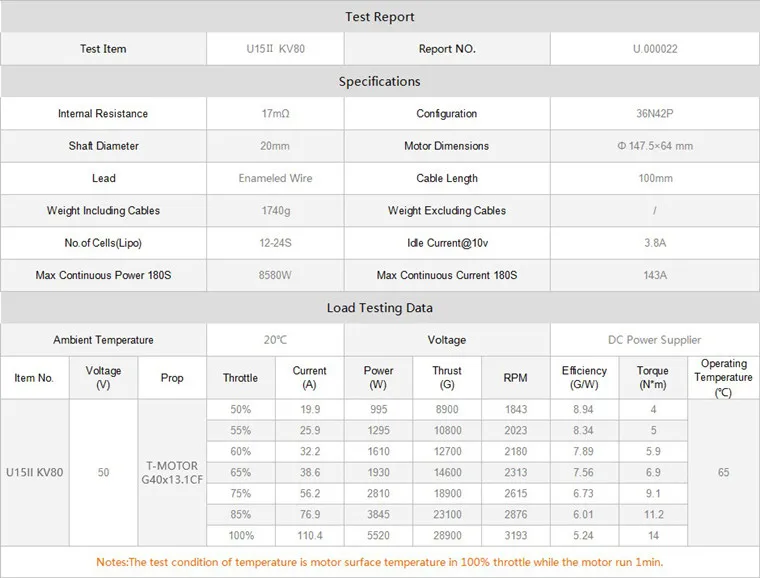Click the power value '995'
Screen dimensions: 760x578
pyautogui.click(x=379, y=409)
